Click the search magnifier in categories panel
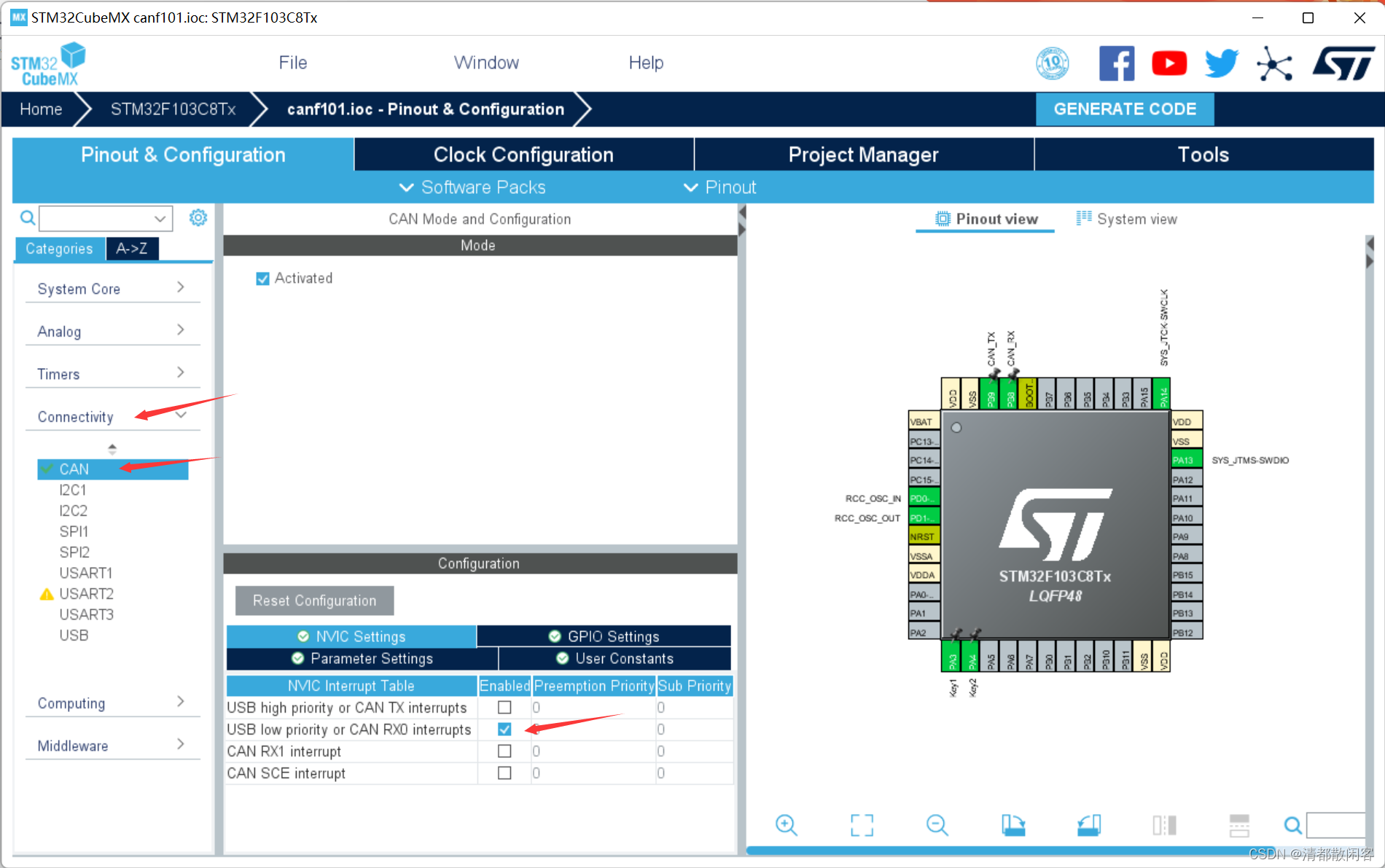The height and width of the screenshot is (868, 1385). [28, 218]
